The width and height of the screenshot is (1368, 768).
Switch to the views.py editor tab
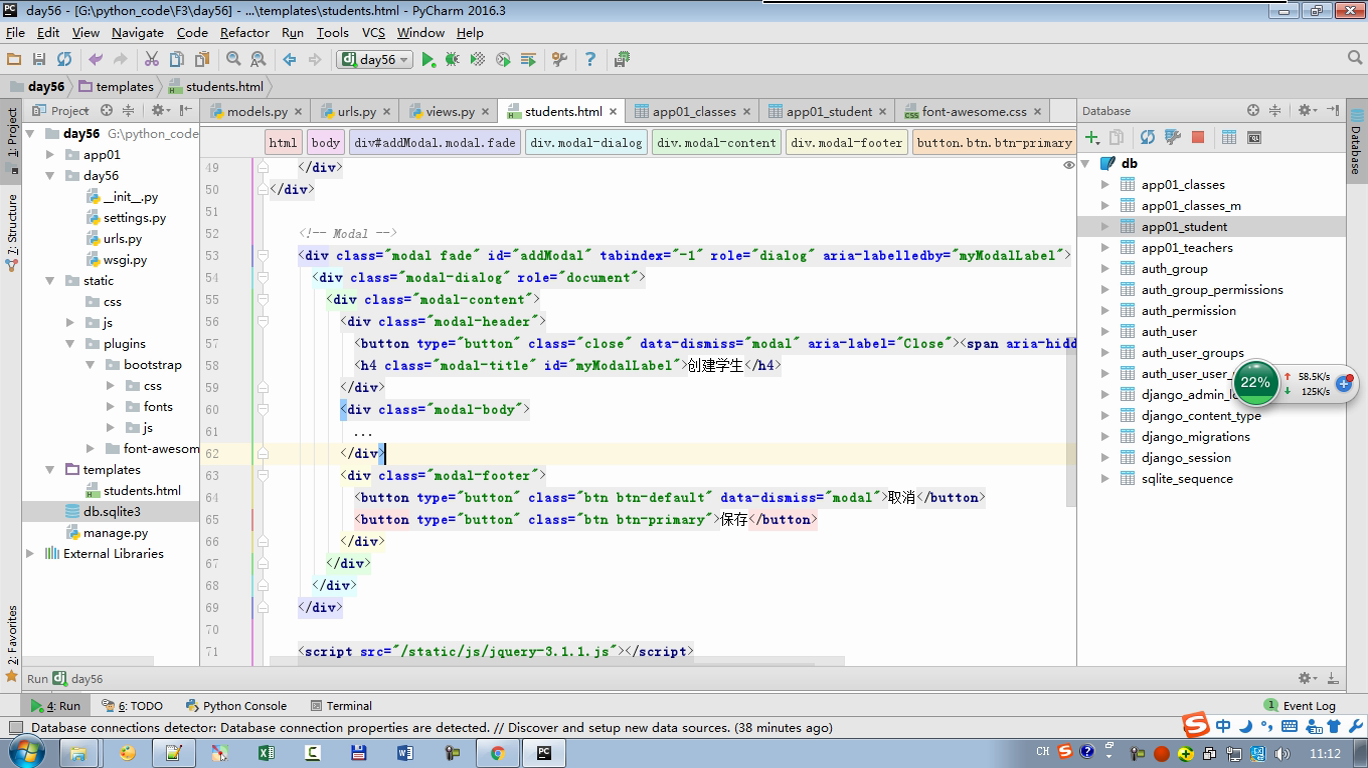click(449, 112)
